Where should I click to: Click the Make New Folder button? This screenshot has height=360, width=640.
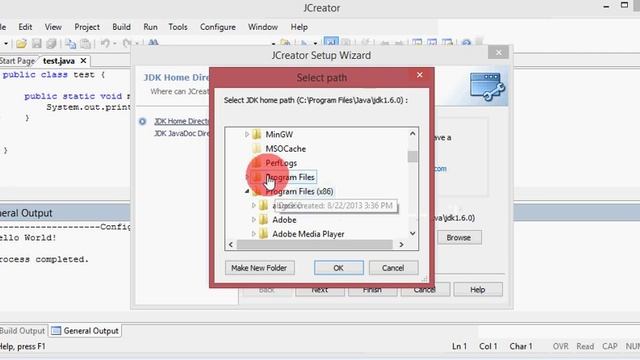[260, 268]
